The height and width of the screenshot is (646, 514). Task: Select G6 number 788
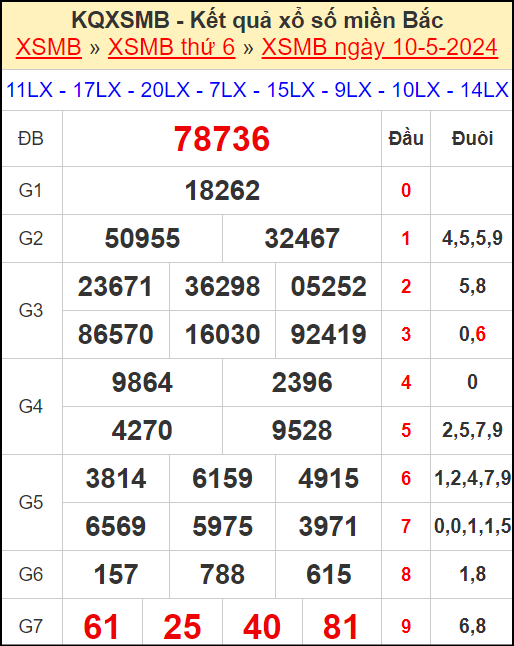click(x=222, y=575)
